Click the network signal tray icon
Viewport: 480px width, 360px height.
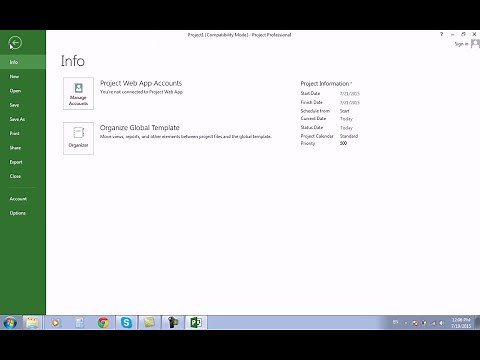coord(433,323)
